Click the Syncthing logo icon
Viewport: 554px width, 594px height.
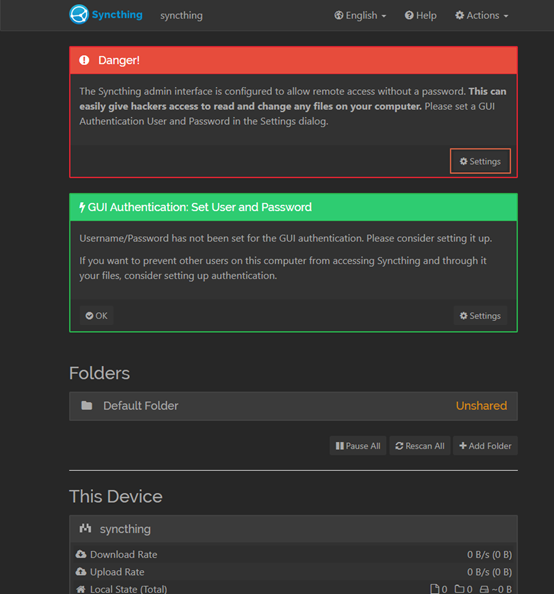(79, 14)
